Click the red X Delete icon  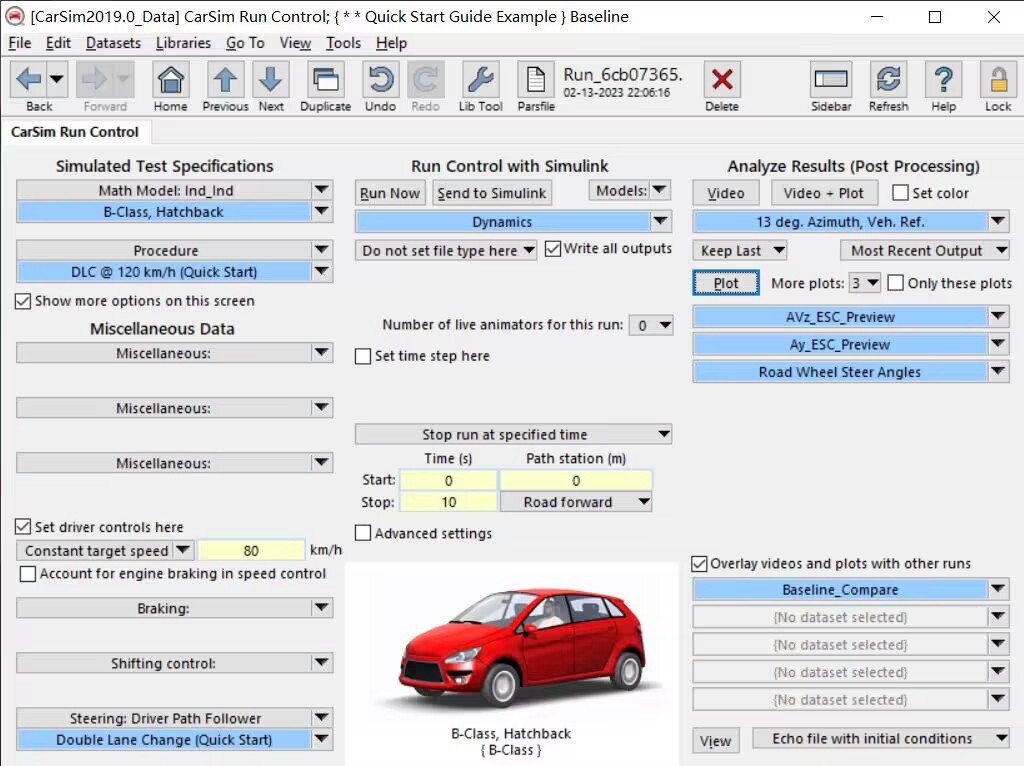(722, 80)
